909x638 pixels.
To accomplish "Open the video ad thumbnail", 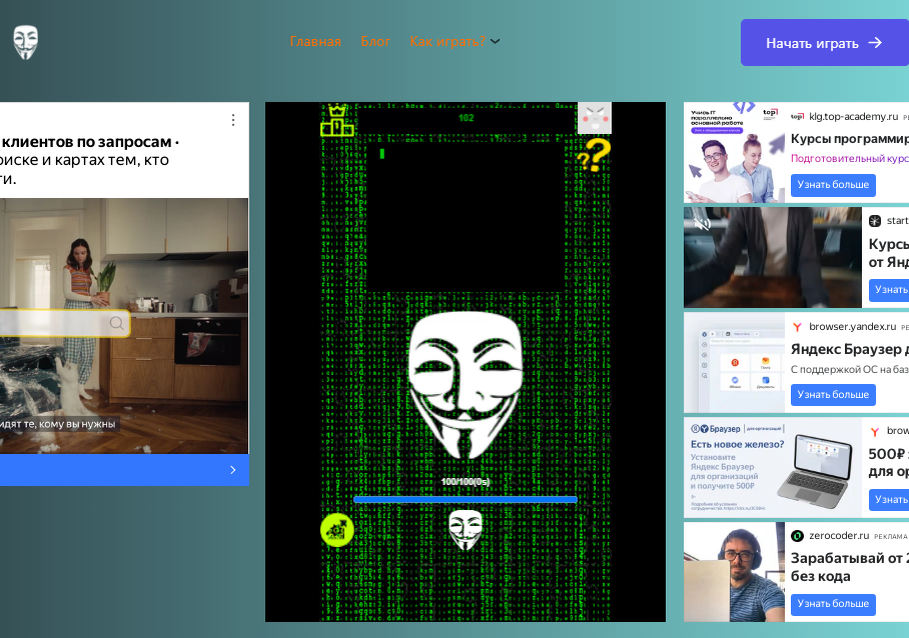I will point(772,258).
